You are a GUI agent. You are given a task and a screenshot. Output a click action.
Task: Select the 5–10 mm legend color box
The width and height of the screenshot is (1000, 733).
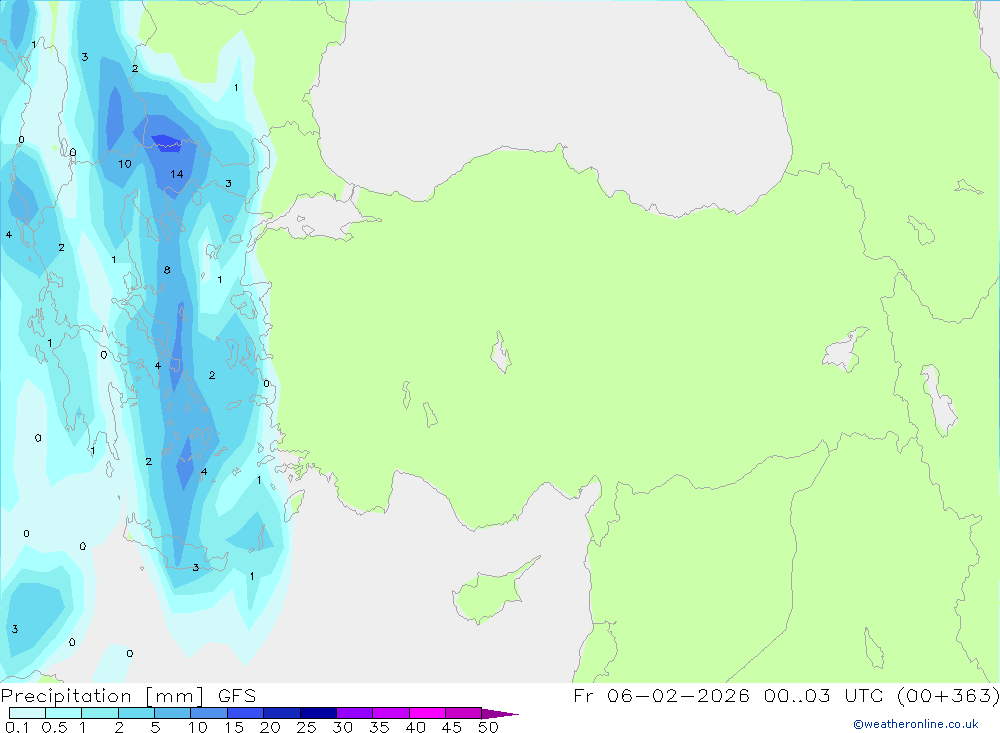[x=173, y=713]
